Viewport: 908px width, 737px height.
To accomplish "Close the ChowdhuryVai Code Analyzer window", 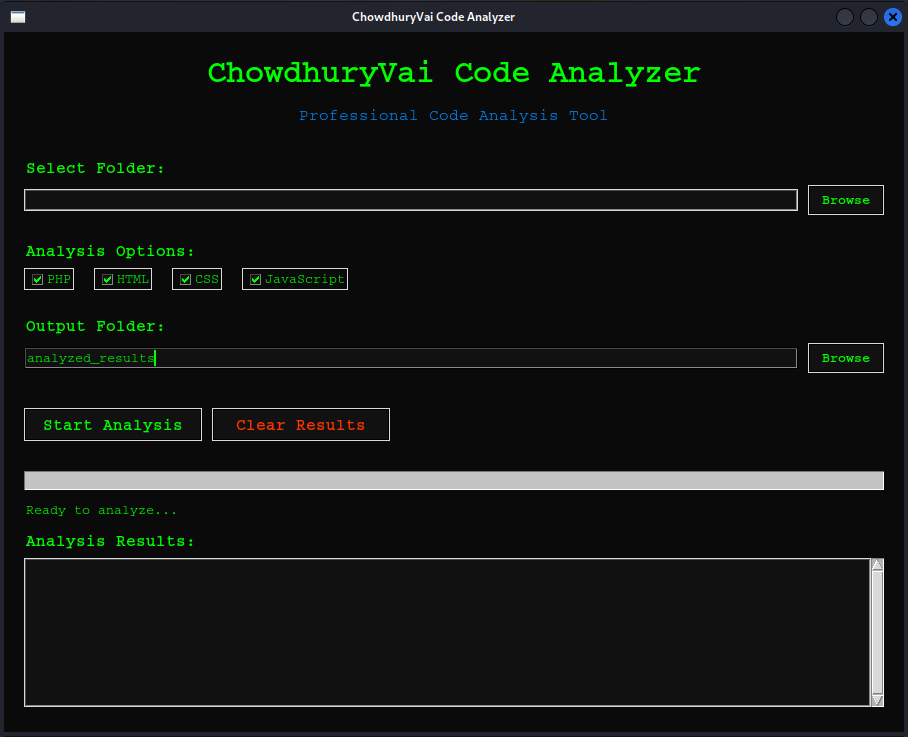I will [x=892, y=17].
